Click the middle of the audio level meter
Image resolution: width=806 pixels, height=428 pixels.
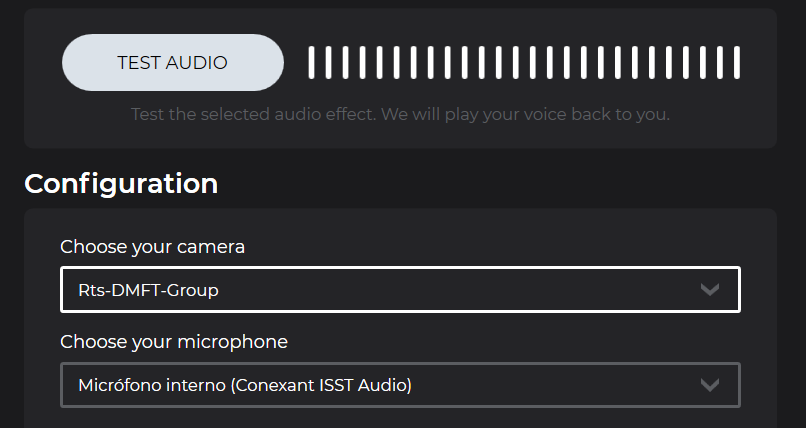524,62
